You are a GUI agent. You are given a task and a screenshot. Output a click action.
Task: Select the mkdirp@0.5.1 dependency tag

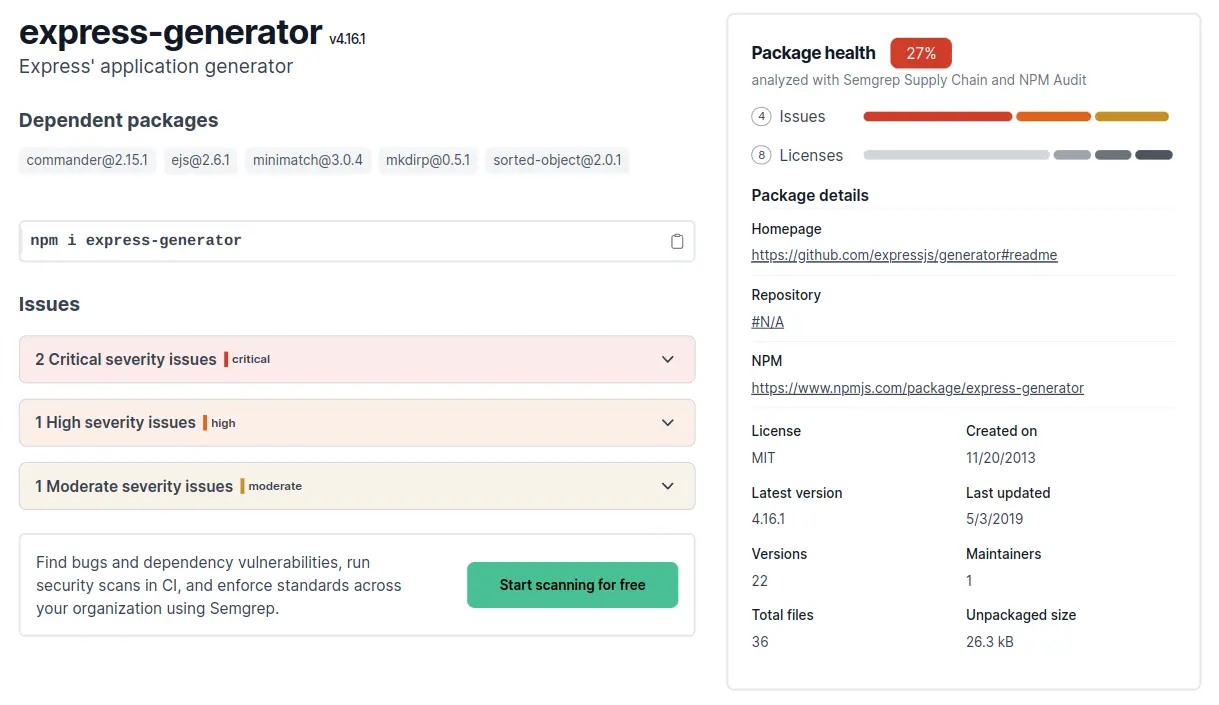pyautogui.click(x=425, y=160)
